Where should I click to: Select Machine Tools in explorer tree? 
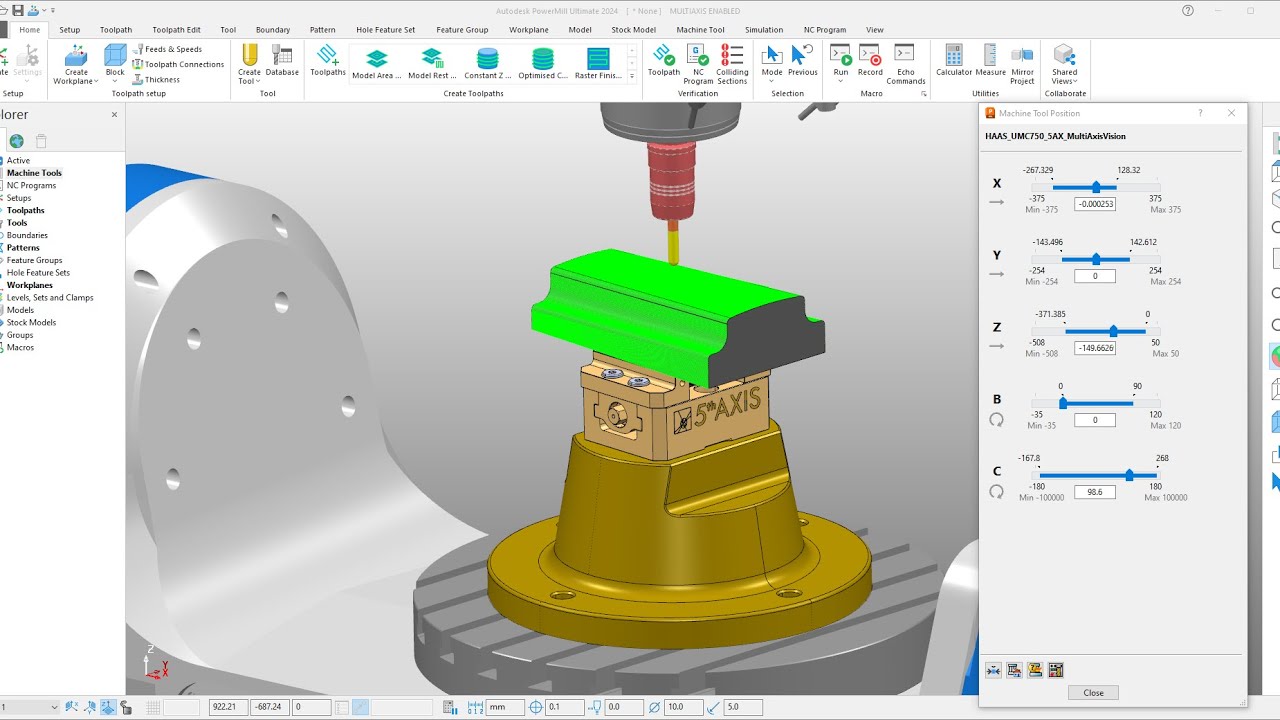tap(34, 173)
